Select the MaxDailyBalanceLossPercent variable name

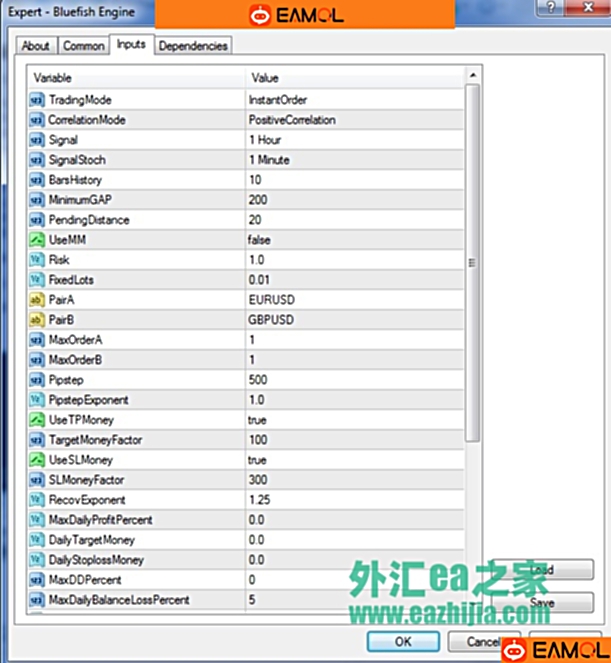pos(119,600)
